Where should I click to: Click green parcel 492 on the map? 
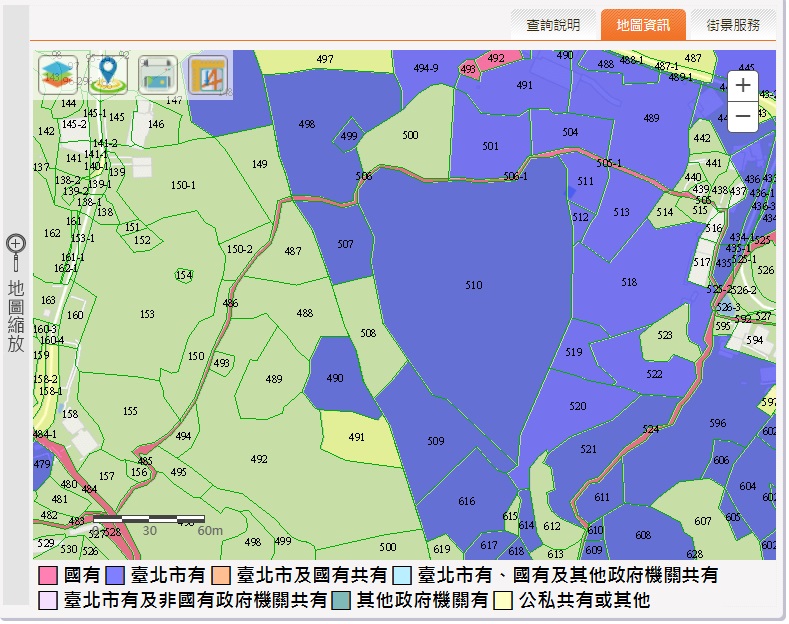[x=259, y=460]
